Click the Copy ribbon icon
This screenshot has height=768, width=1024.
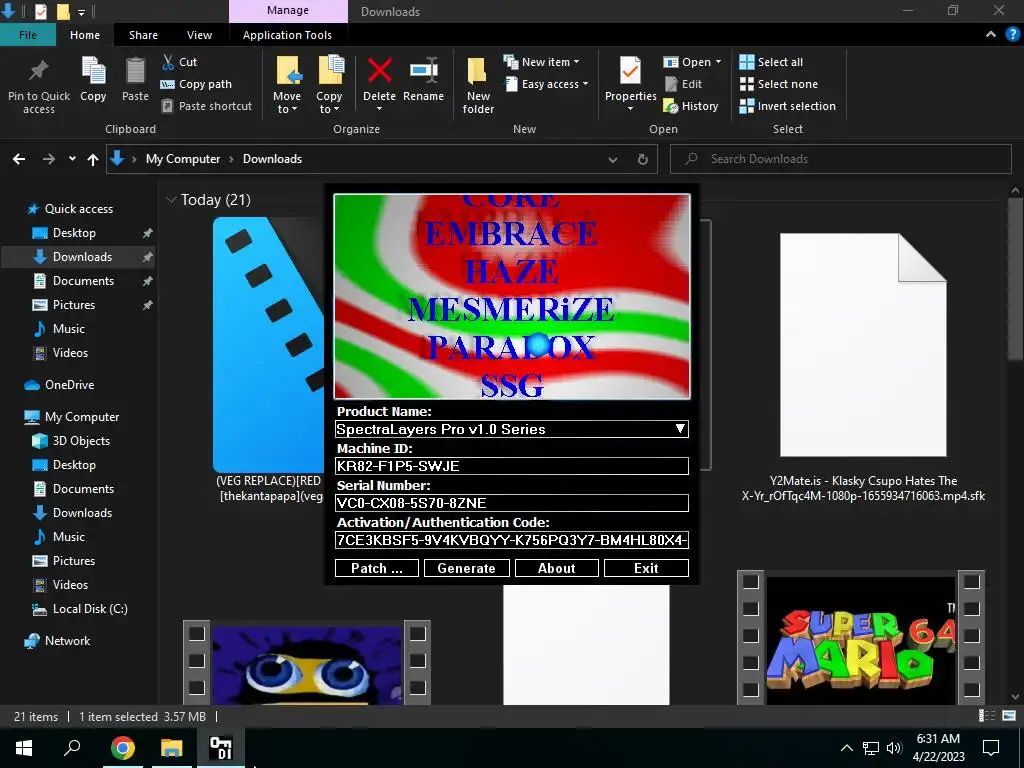pos(93,71)
